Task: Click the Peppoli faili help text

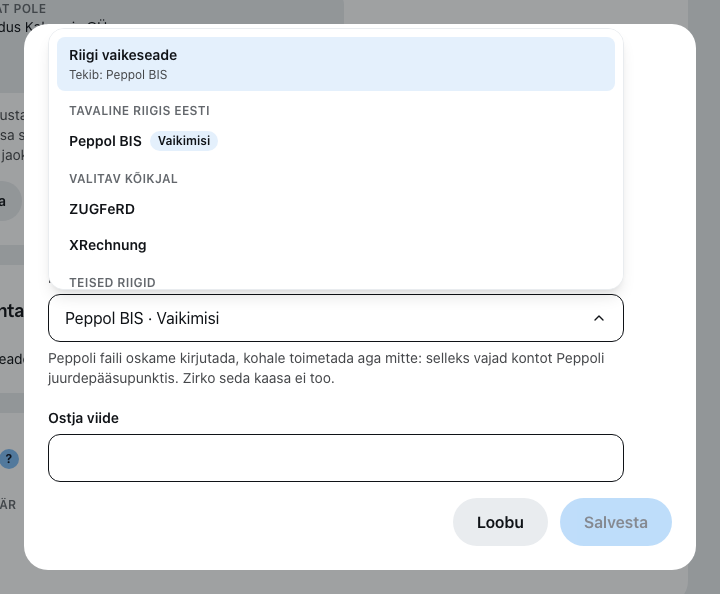Action: coord(326,368)
